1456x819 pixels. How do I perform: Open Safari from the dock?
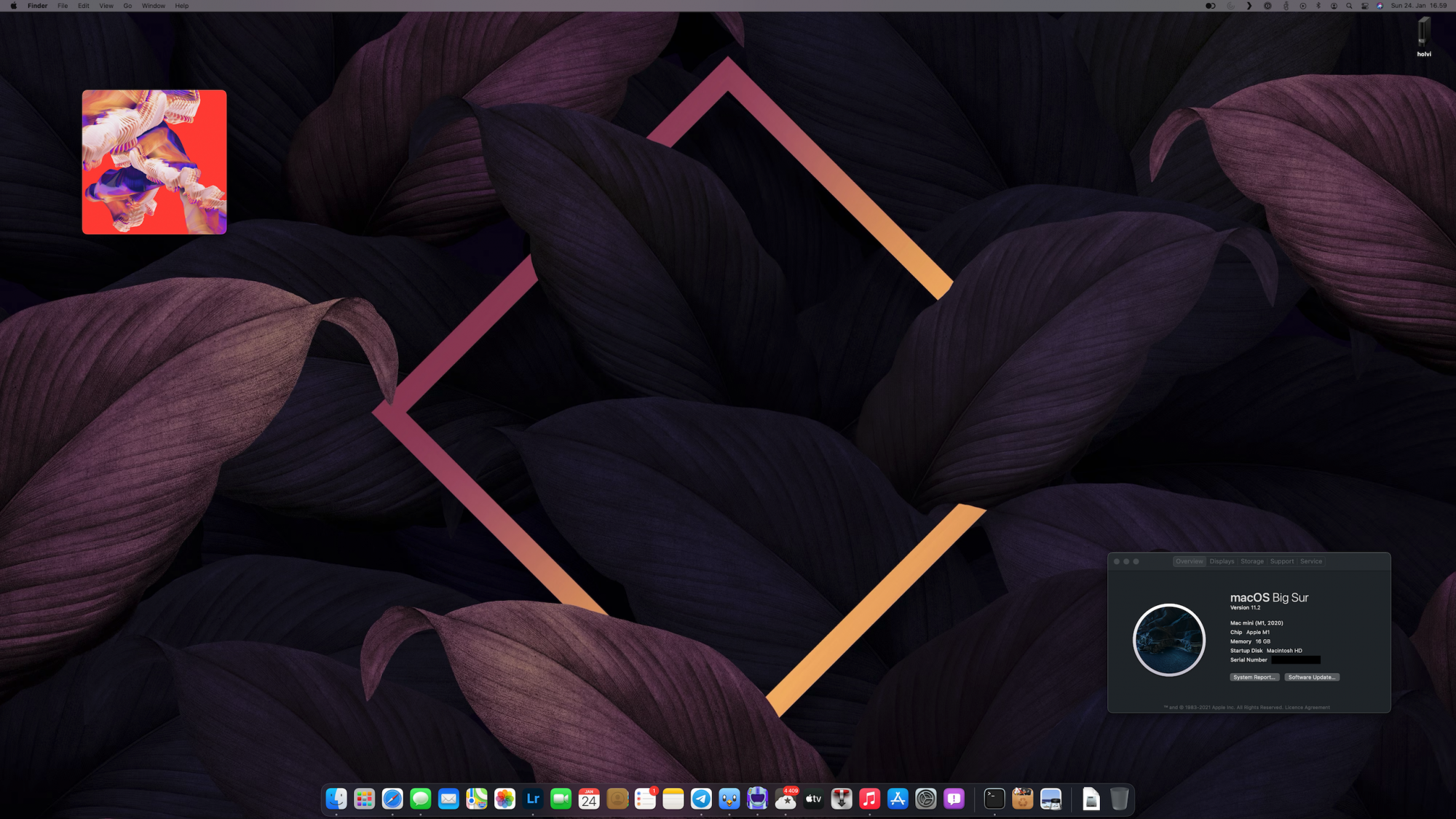pos(392,799)
